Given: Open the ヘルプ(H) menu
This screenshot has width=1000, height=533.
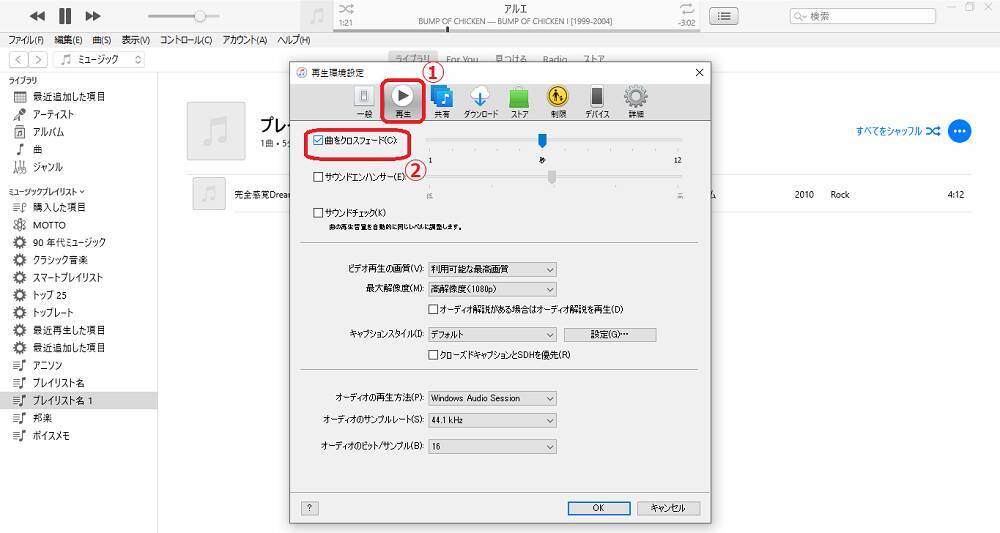Looking at the screenshot, I should click(293, 40).
